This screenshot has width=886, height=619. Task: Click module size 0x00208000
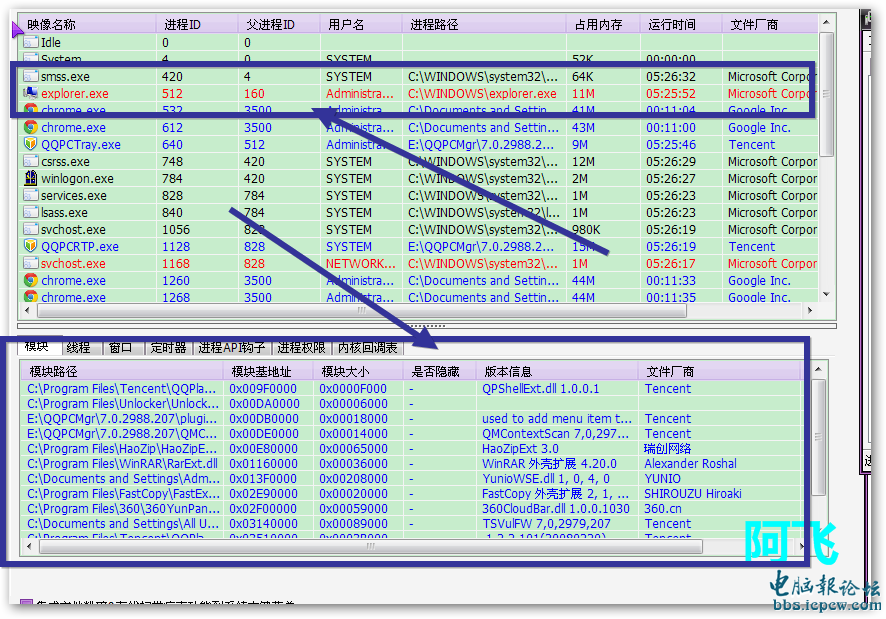[353, 479]
